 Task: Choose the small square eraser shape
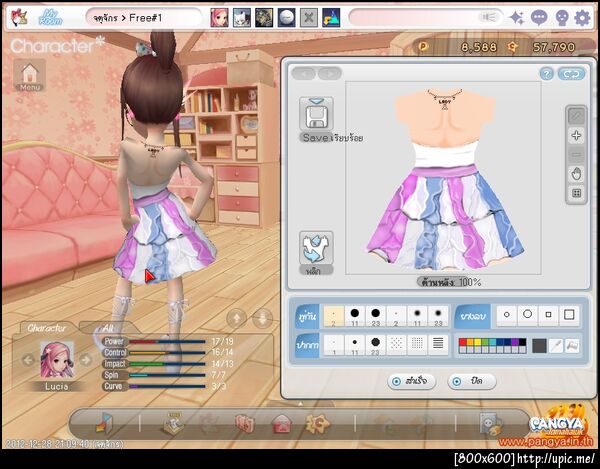point(548,315)
